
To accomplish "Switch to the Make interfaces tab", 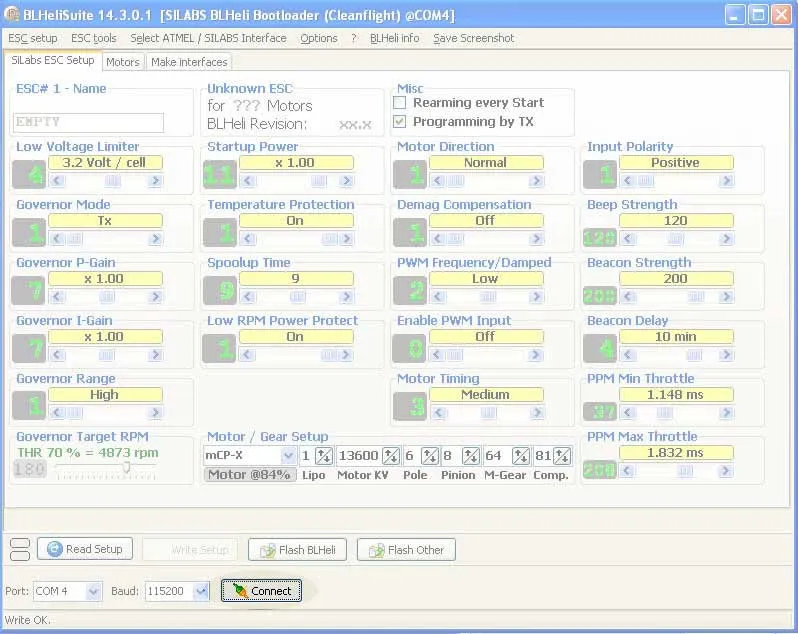I will 189,62.
